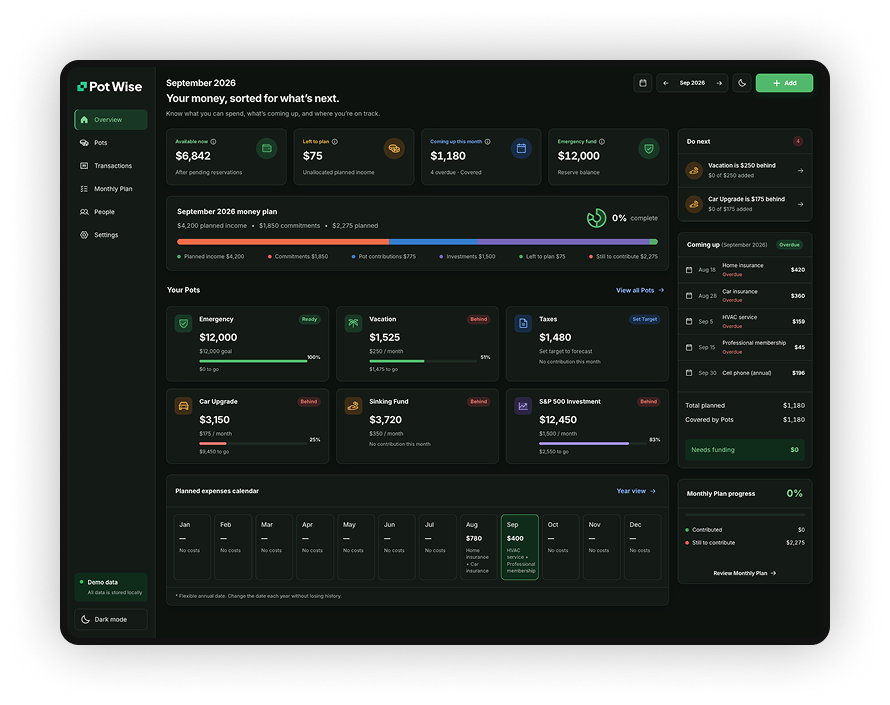Open Transactions in the sidebar
The height and width of the screenshot is (705, 890).
[111, 166]
